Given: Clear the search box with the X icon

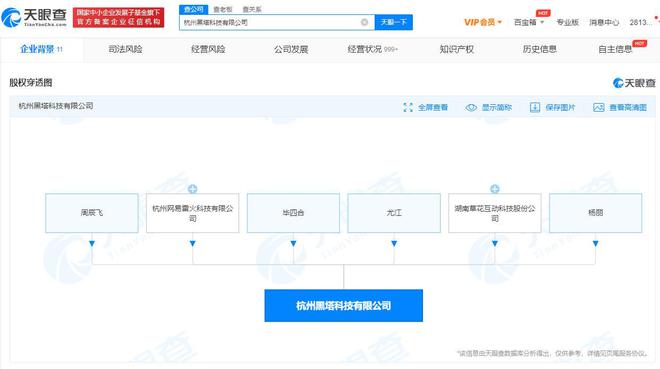Looking at the screenshot, I should click(365, 22).
